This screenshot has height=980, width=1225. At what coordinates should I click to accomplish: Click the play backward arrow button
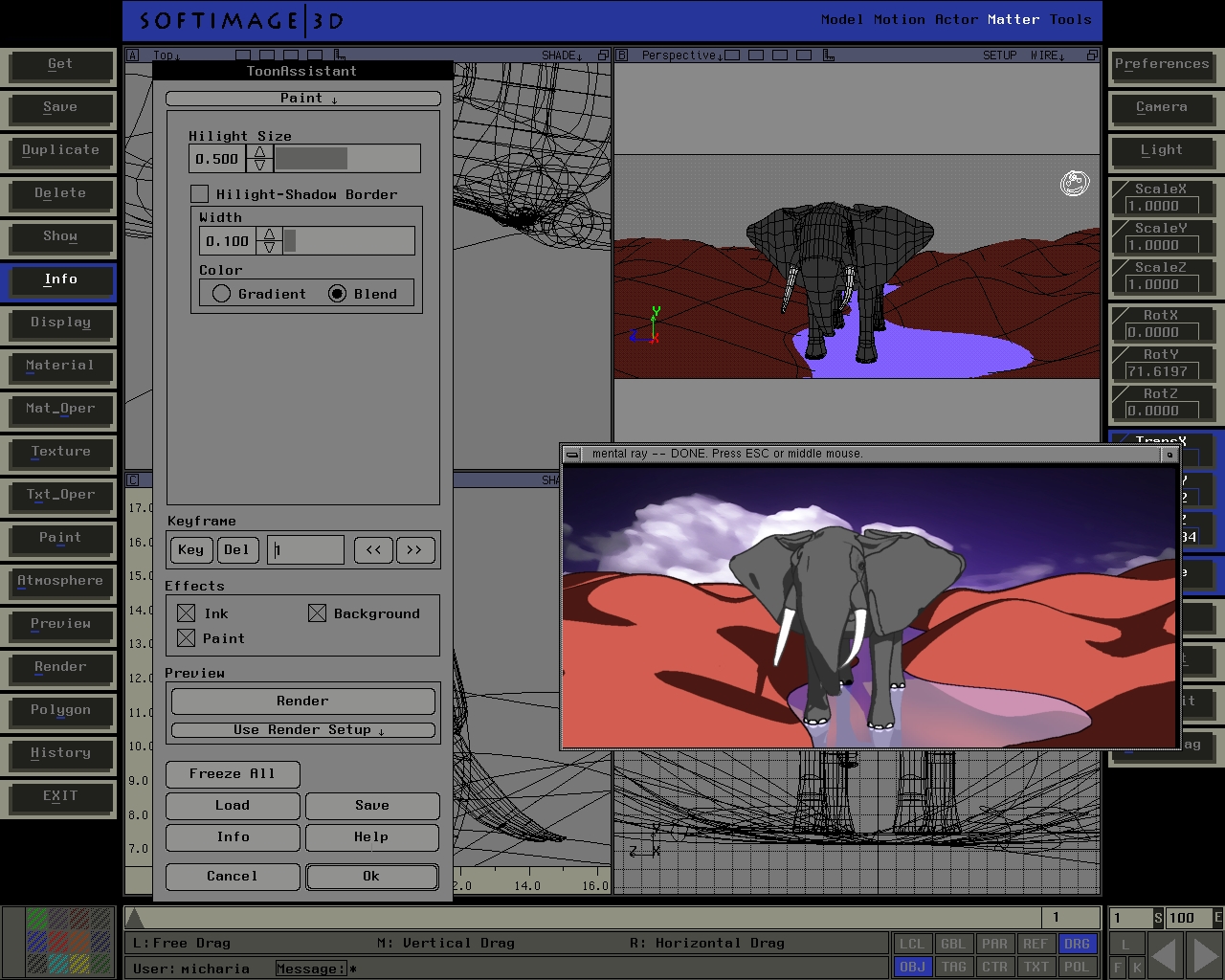pyautogui.click(x=1164, y=954)
